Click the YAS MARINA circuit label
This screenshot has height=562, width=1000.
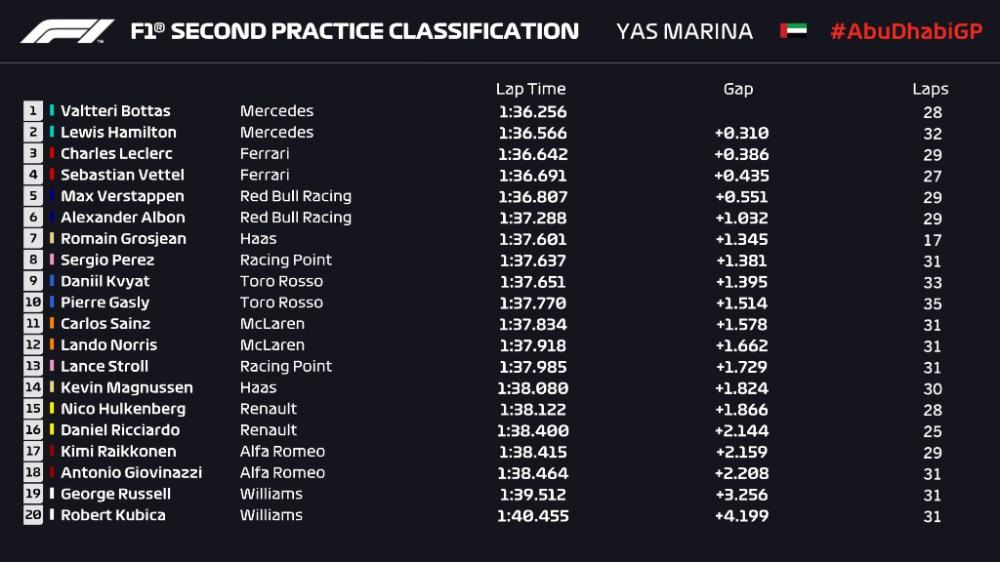click(685, 32)
